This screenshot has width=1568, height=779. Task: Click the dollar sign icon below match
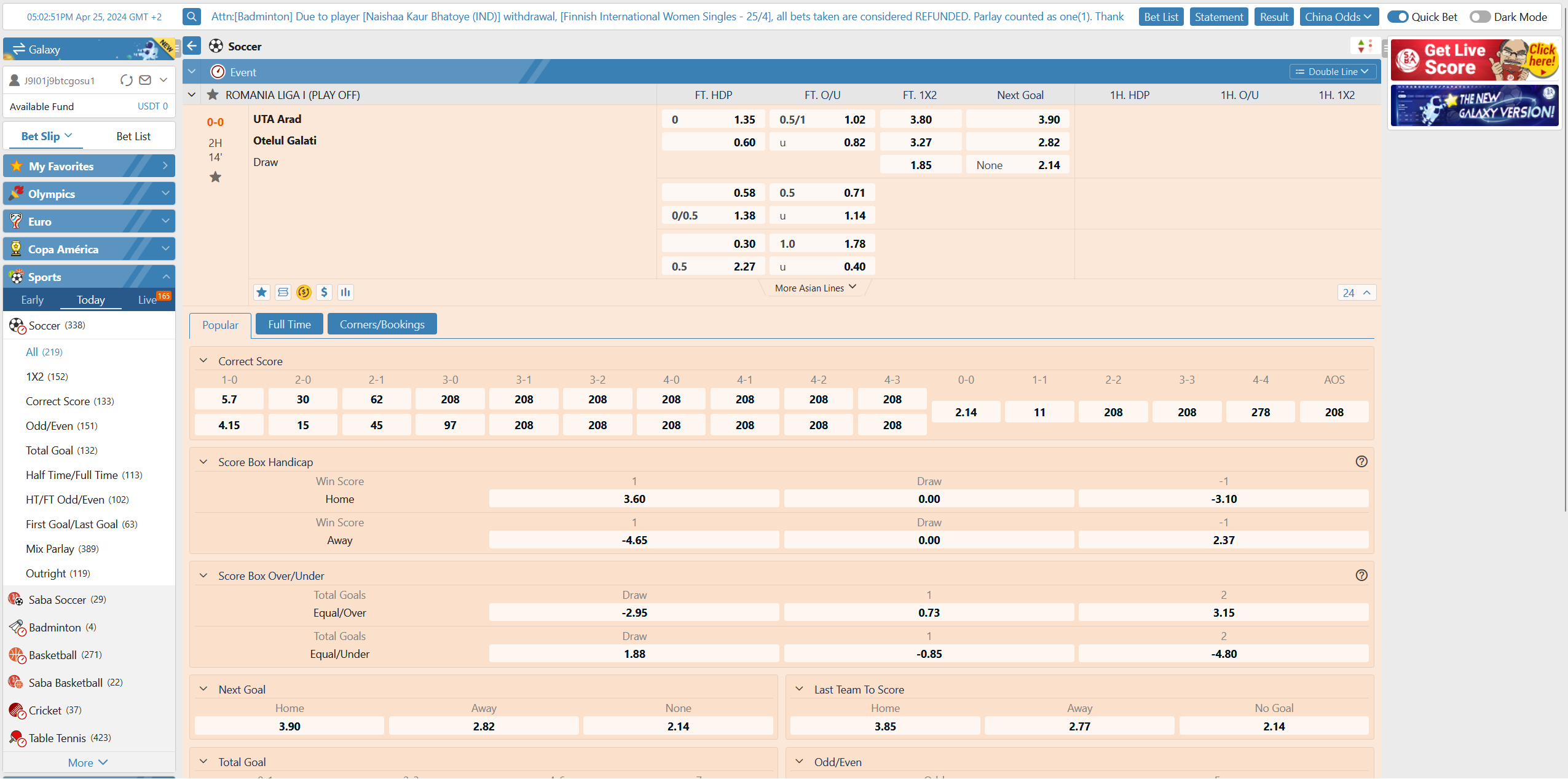point(324,292)
